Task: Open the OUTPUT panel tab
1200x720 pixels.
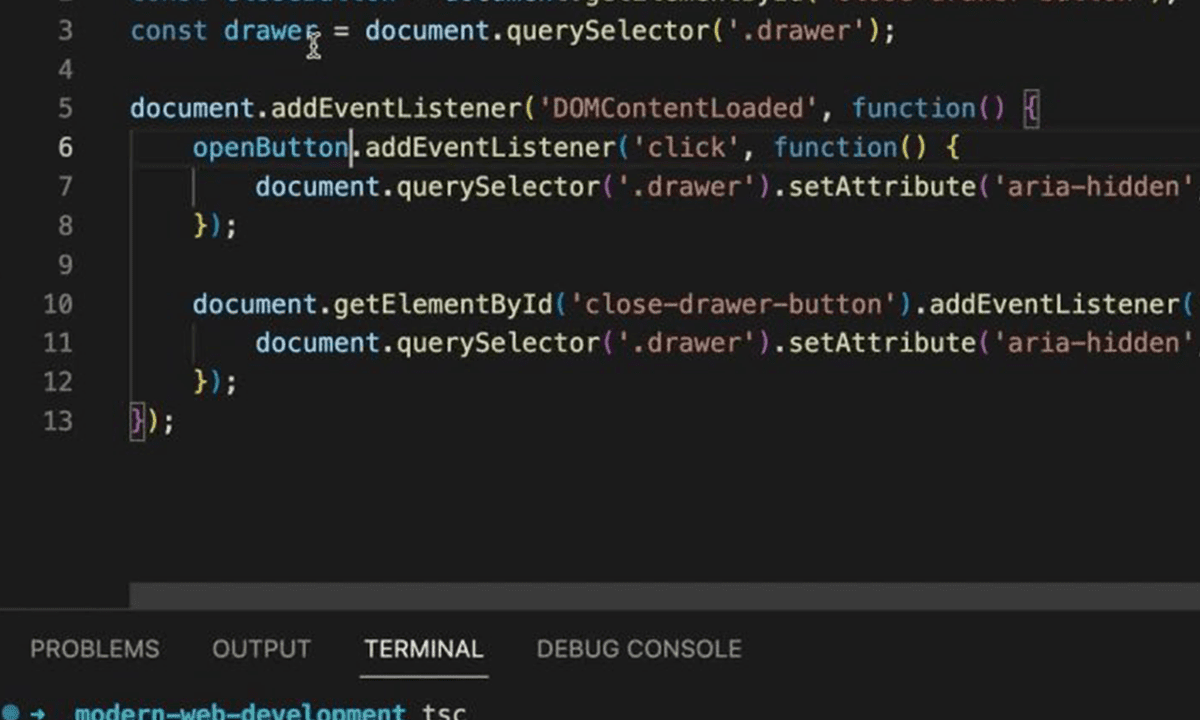Action: coord(261,649)
